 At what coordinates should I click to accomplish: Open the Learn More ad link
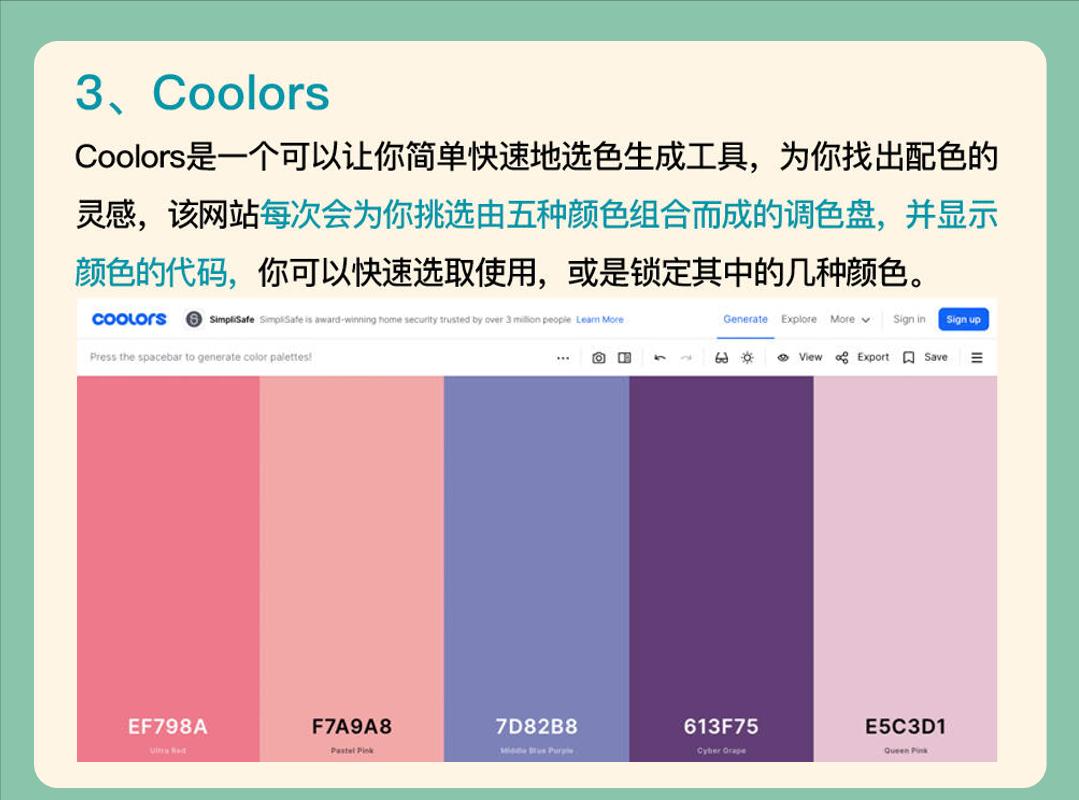point(599,320)
